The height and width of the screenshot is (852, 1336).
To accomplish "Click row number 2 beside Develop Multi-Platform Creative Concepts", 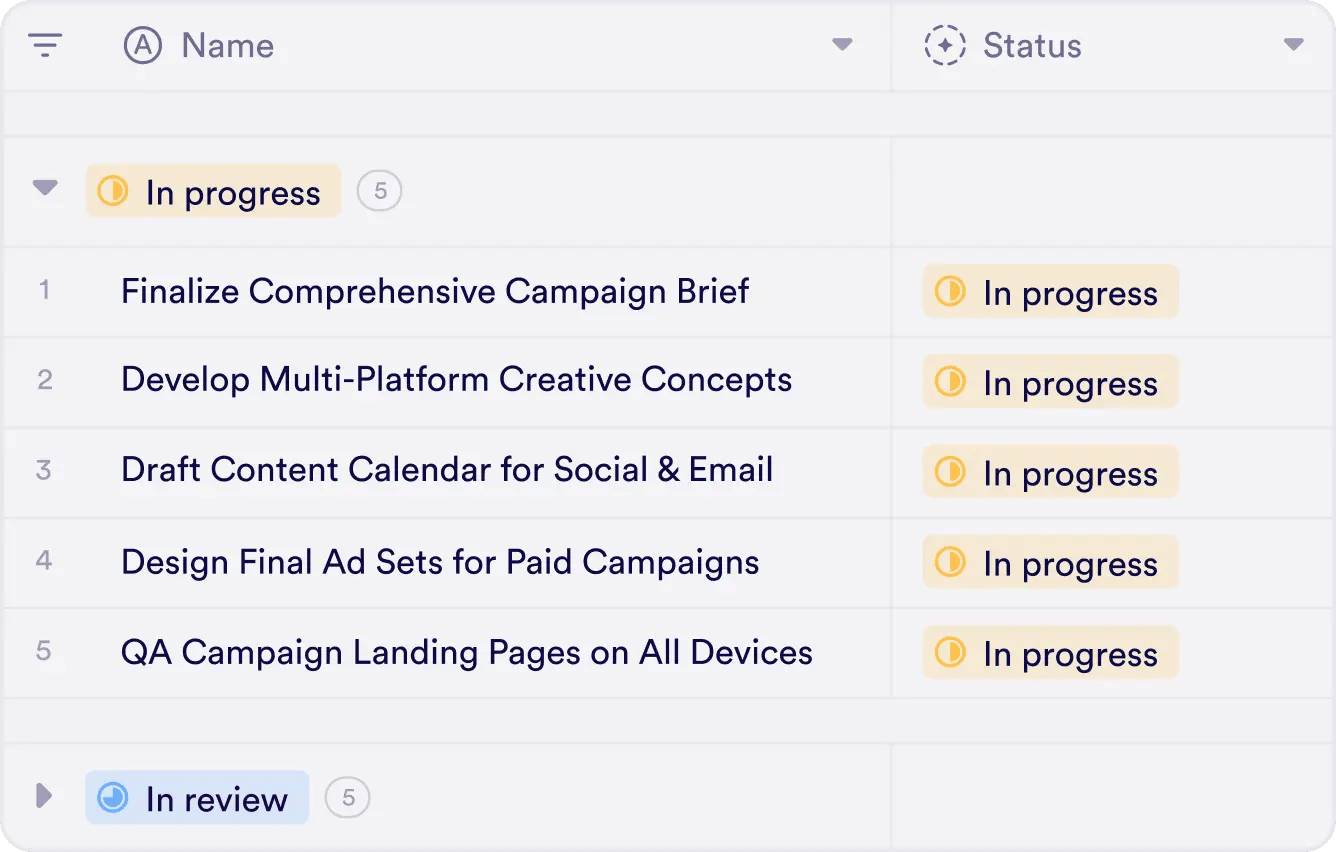I will coord(45,381).
